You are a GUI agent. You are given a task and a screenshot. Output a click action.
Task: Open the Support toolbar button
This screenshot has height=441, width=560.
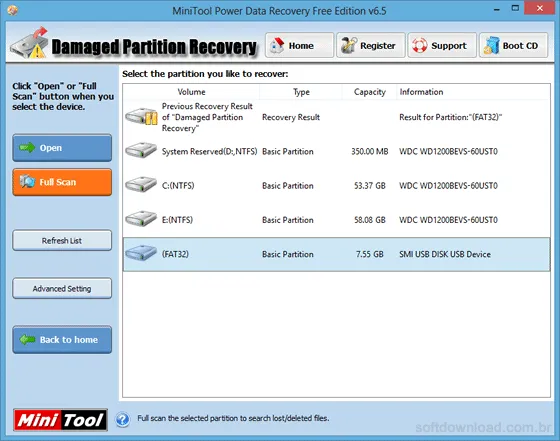[442, 45]
